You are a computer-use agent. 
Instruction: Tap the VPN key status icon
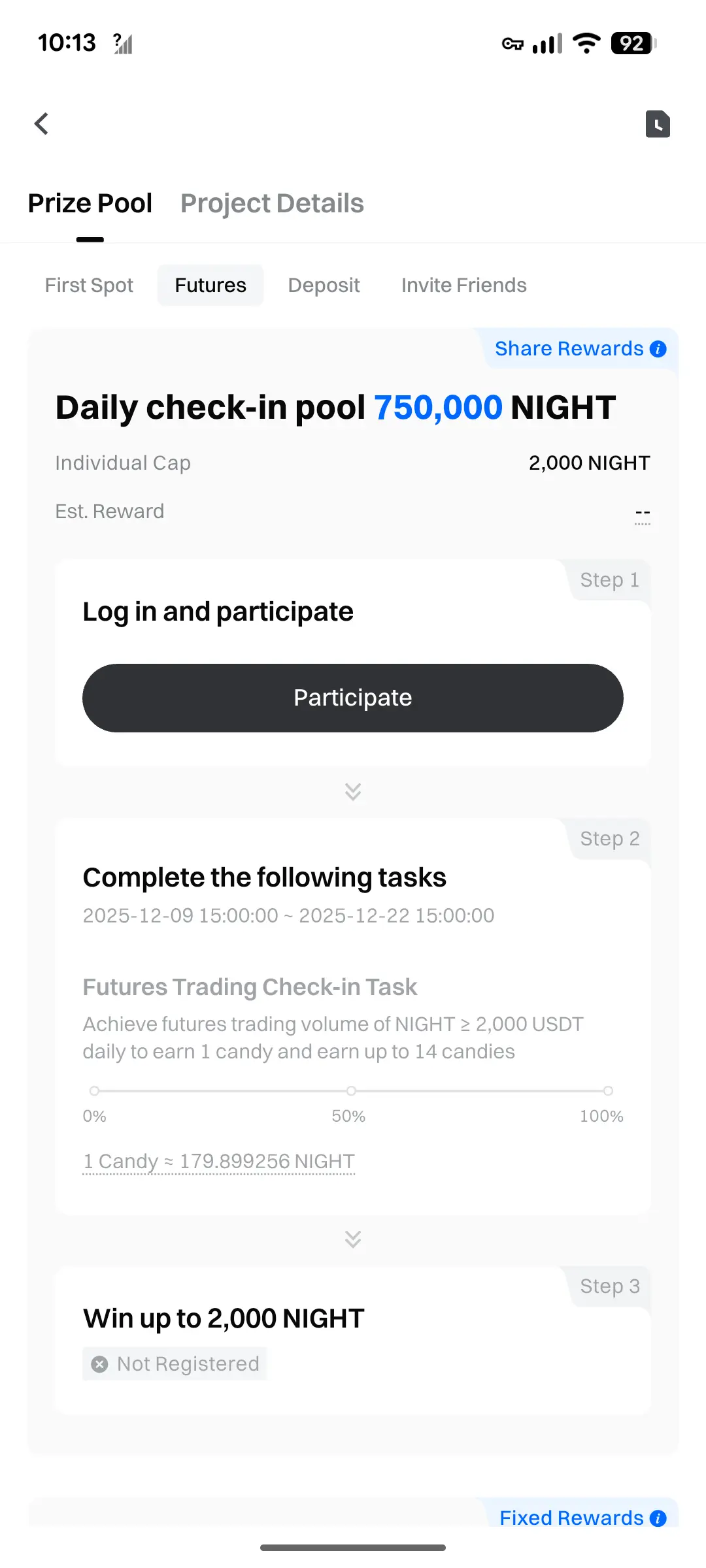coord(513,44)
